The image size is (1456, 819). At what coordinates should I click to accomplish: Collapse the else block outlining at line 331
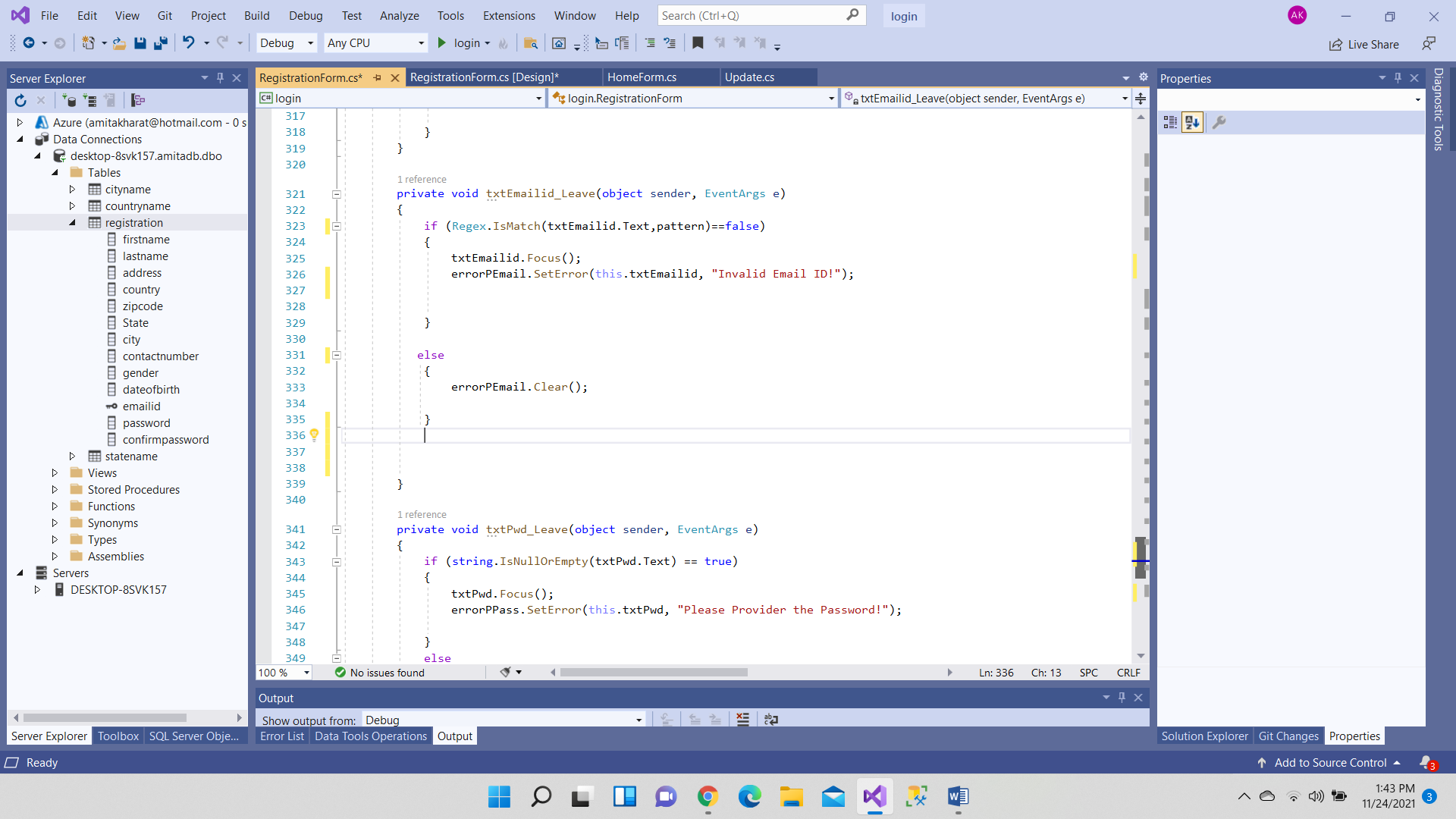pyautogui.click(x=337, y=355)
